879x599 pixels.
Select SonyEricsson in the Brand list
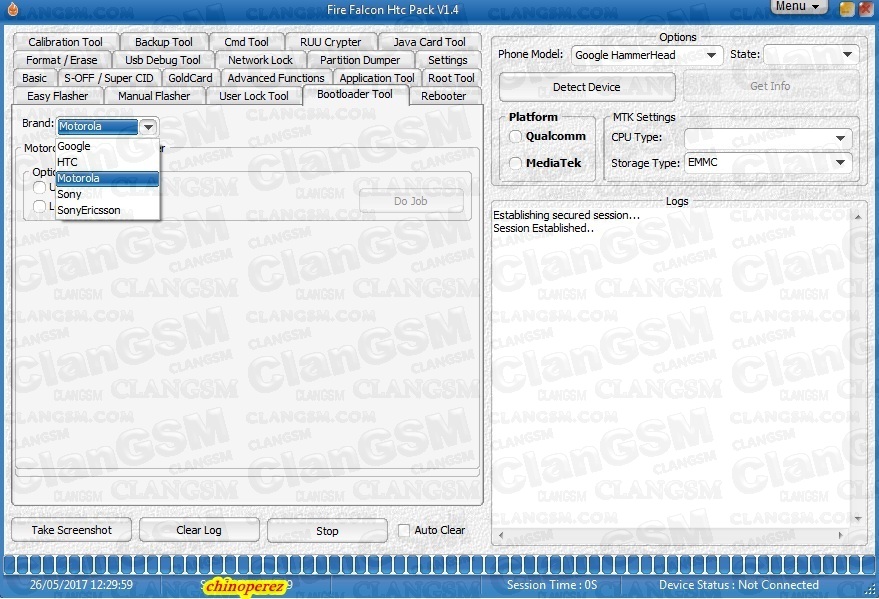click(108, 210)
